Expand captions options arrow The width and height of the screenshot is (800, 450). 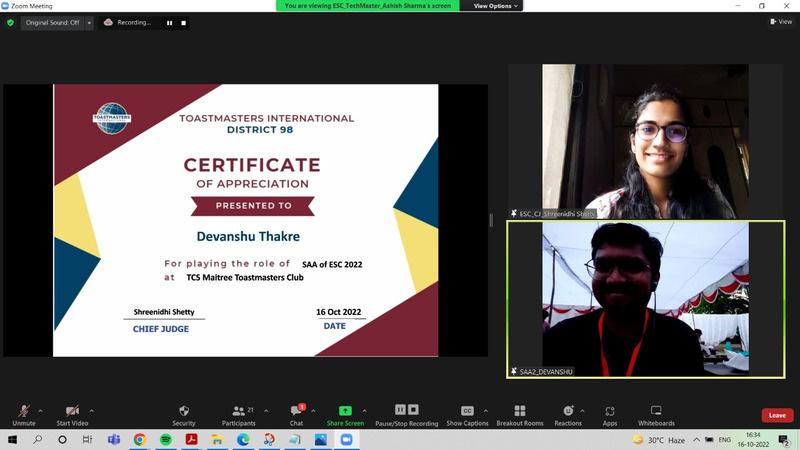coord(485,411)
